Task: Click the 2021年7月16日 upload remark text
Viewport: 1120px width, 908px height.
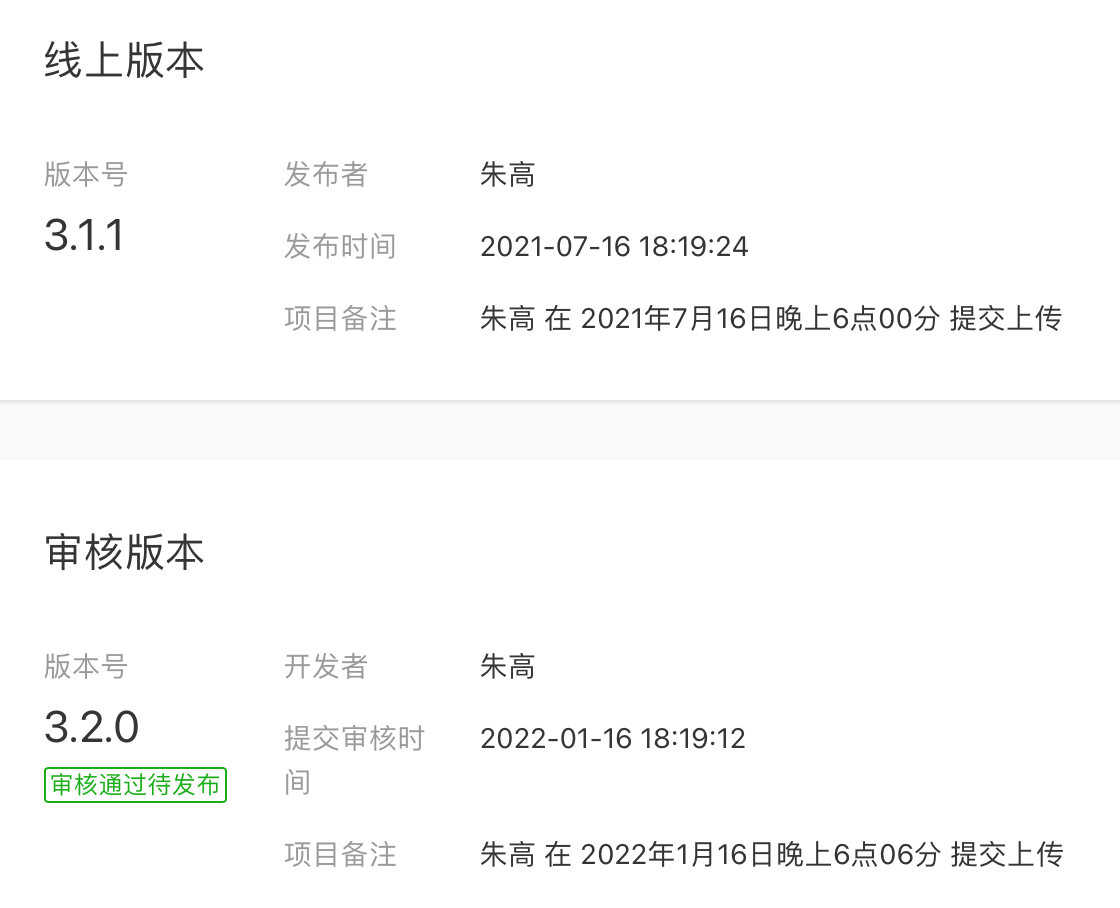Action: coord(770,319)
